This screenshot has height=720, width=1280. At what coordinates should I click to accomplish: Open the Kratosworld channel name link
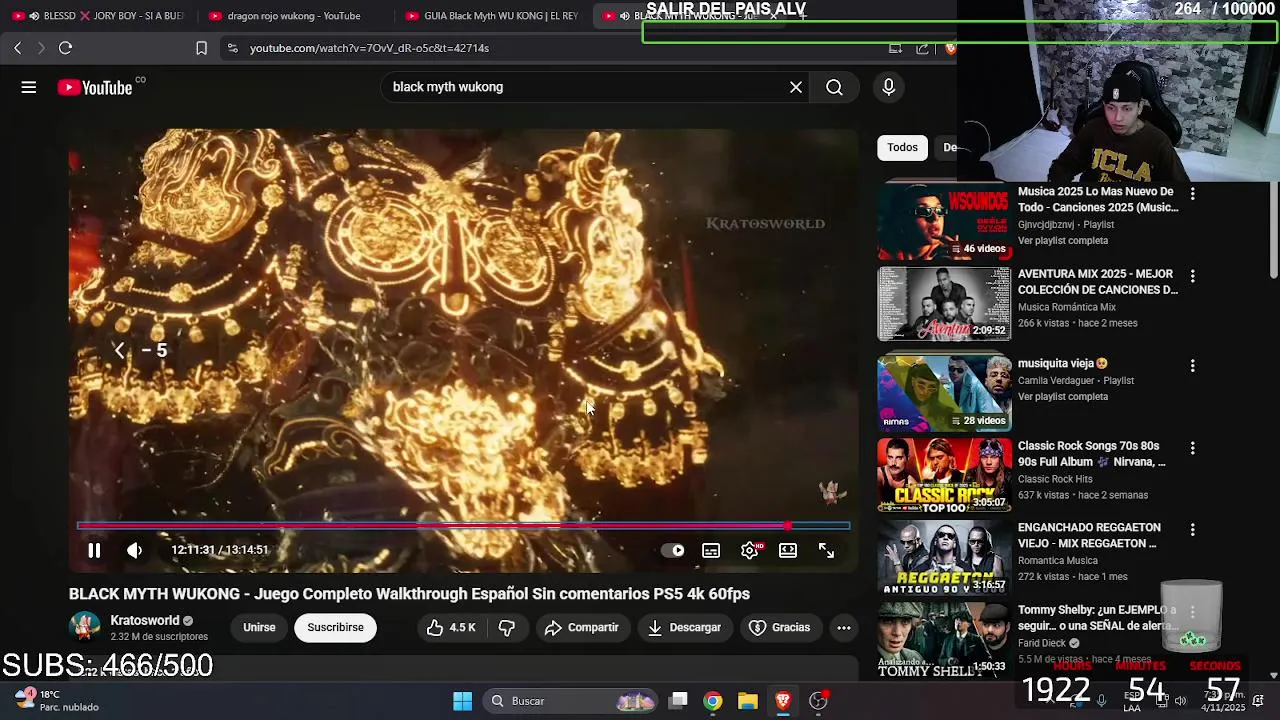pos(145,620)
